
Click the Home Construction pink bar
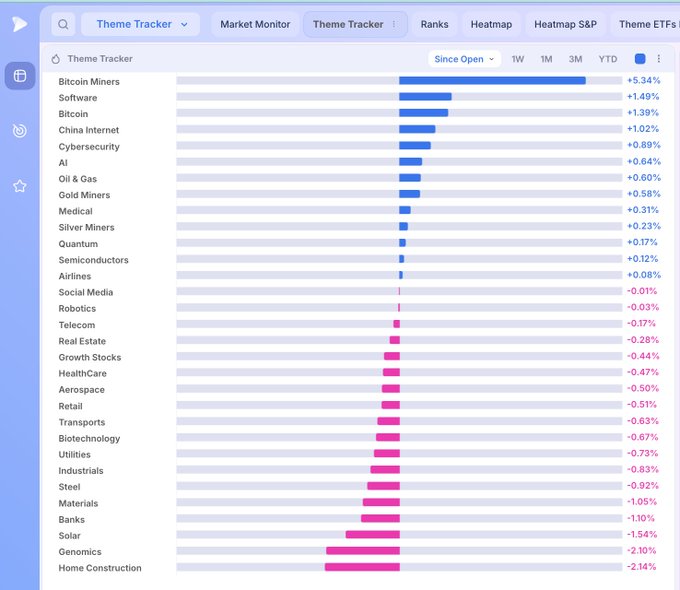(362, 567)
